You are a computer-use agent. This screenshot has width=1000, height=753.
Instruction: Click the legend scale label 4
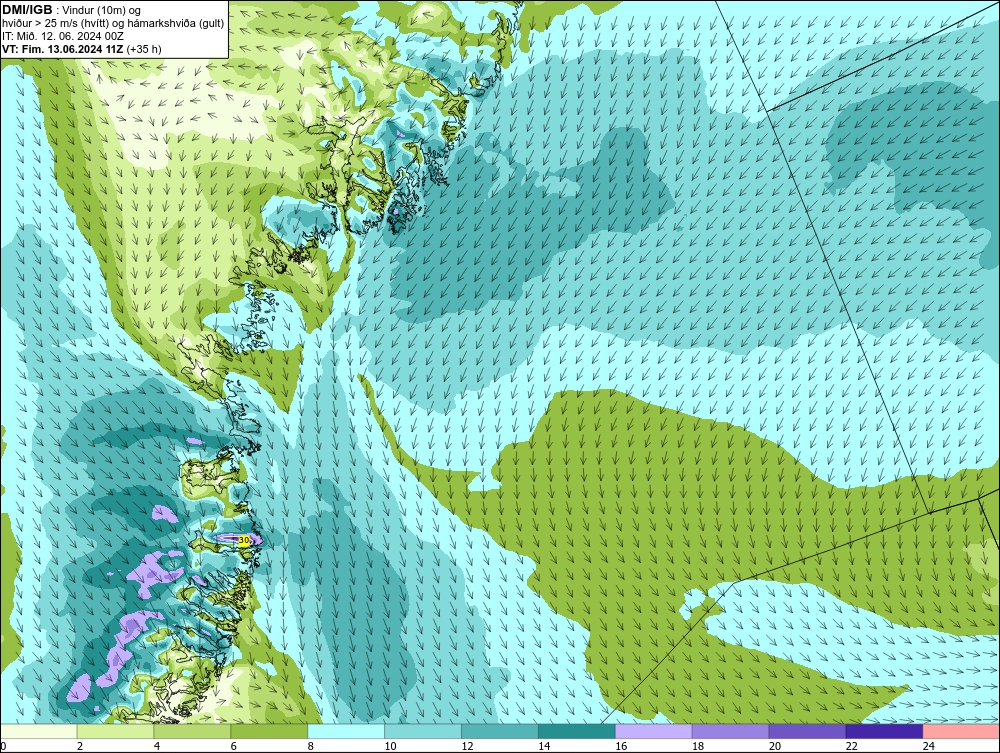coord(157,746)
